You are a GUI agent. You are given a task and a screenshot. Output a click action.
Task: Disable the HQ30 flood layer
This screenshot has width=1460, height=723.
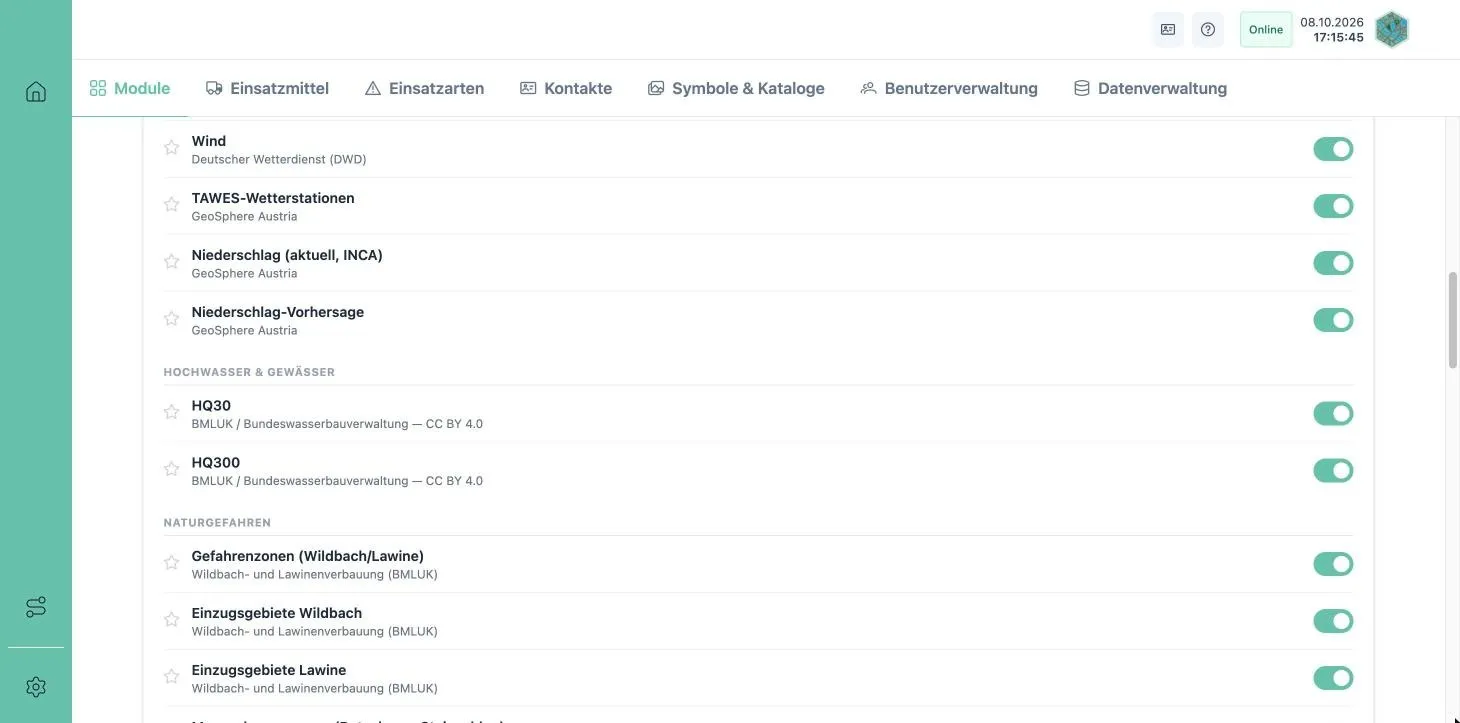pyautogui.click(x=1333, y=413)
